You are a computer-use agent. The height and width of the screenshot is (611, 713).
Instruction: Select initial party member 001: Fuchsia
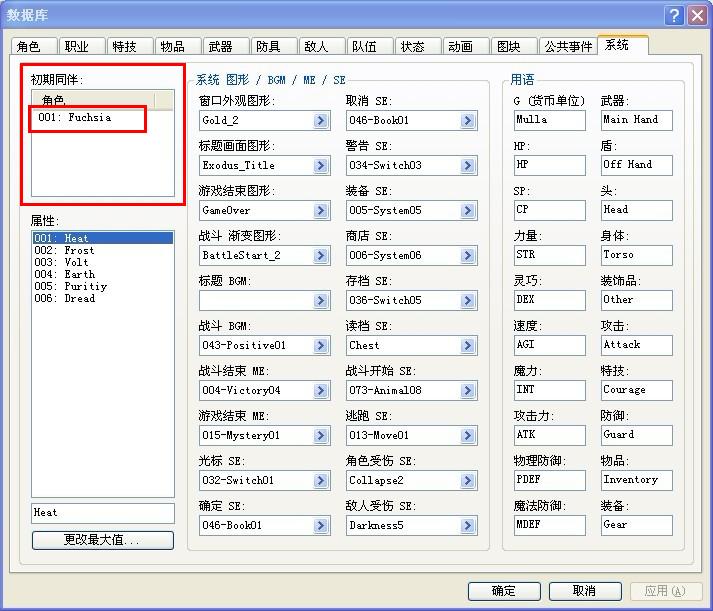(x=102, y=117)
